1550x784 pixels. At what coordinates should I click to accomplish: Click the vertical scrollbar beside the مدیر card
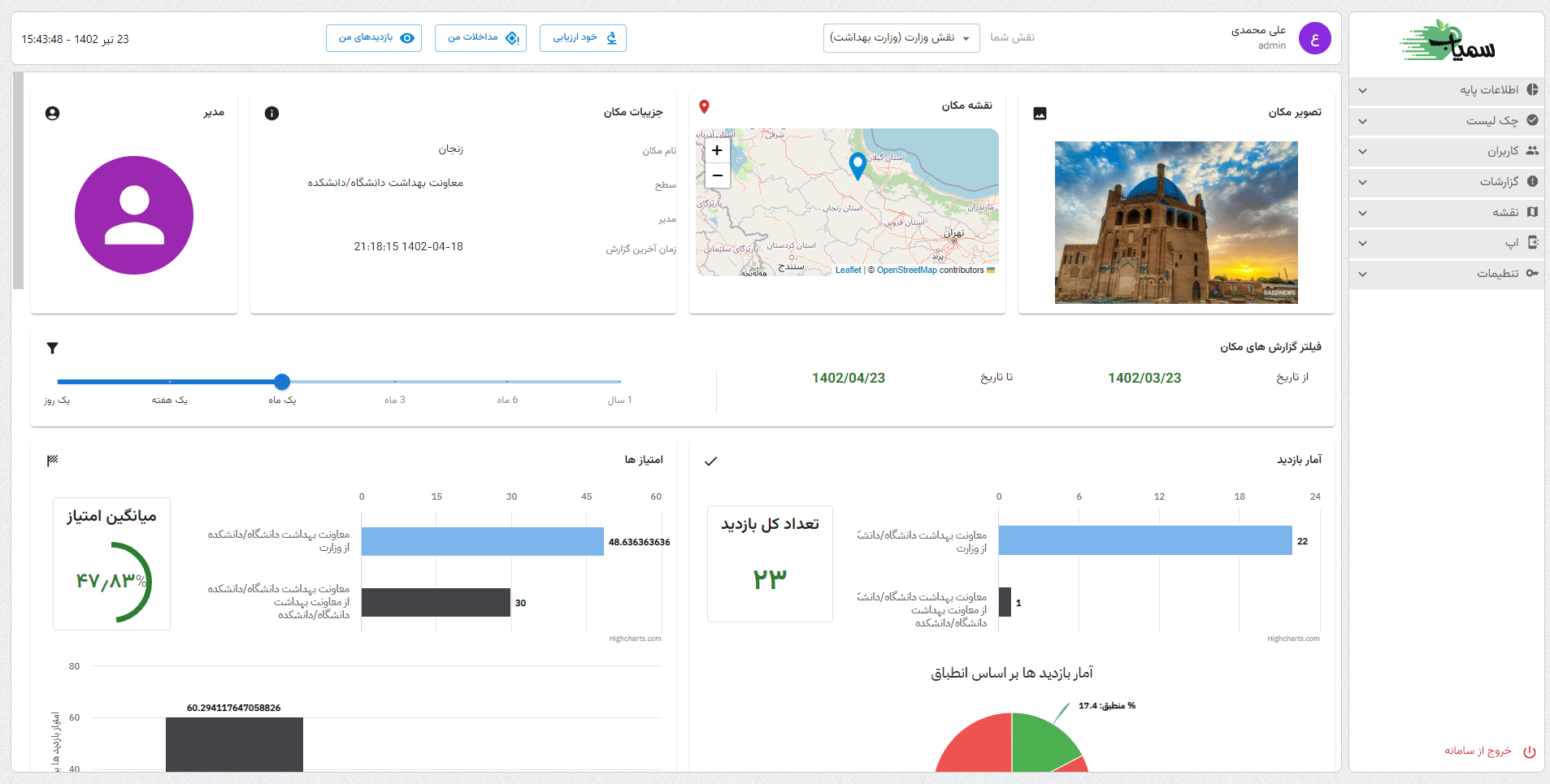pos(18,180)
